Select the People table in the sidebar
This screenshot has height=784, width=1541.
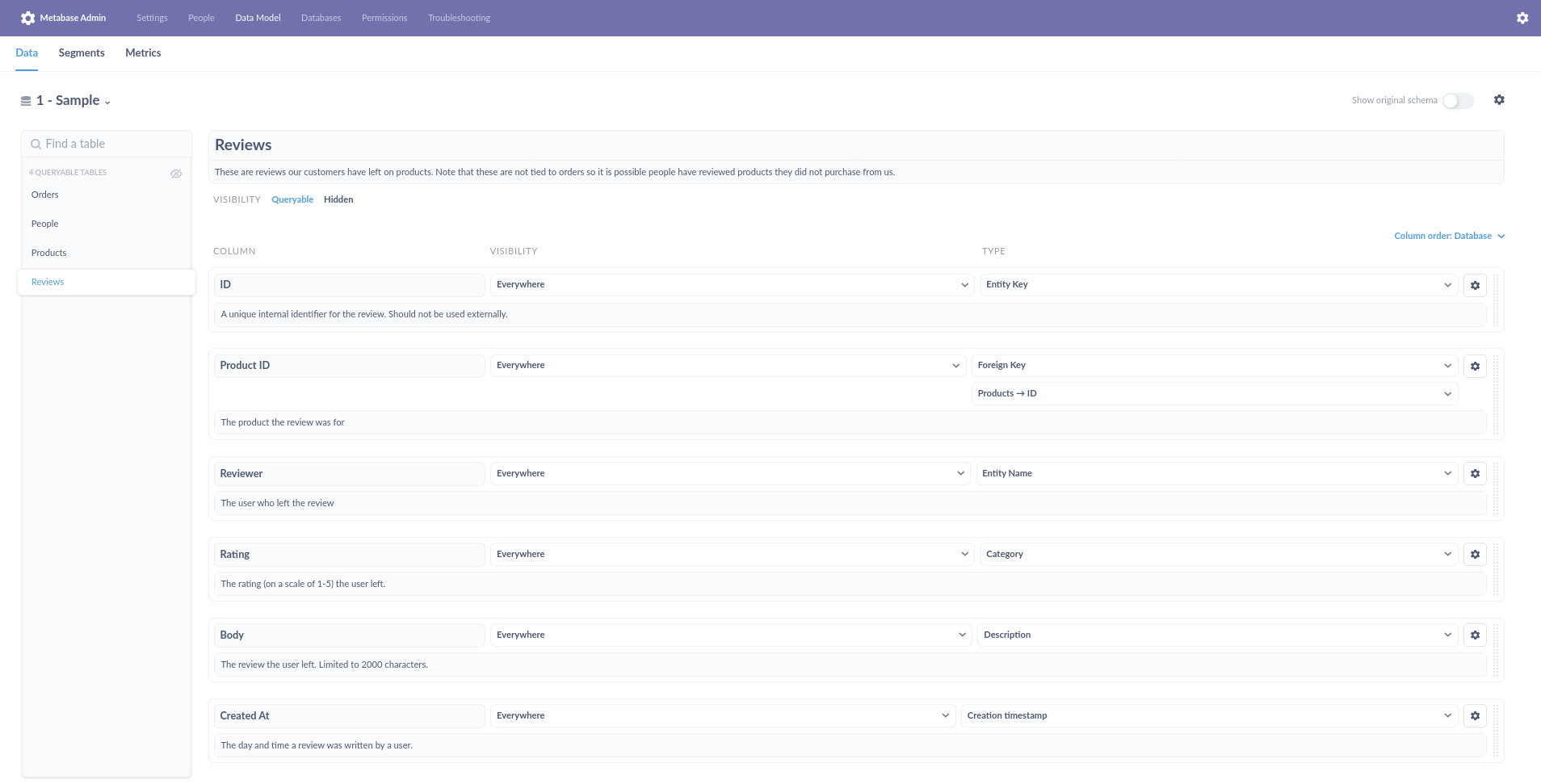tap(44, 224)
